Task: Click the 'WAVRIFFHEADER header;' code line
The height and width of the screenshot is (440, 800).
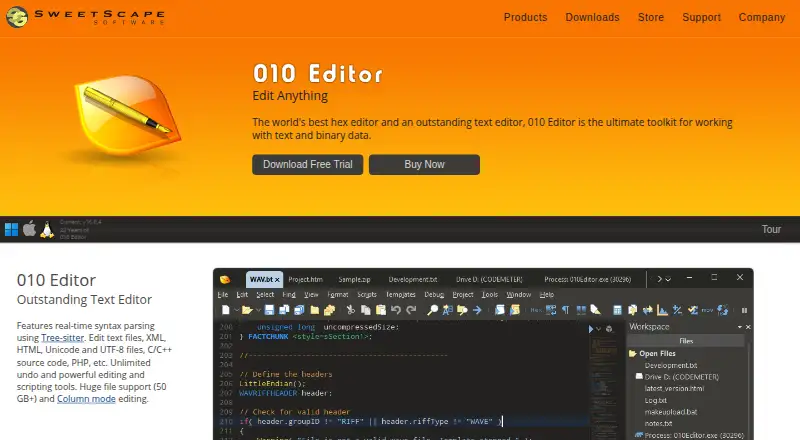Action: tap(285, 393)
